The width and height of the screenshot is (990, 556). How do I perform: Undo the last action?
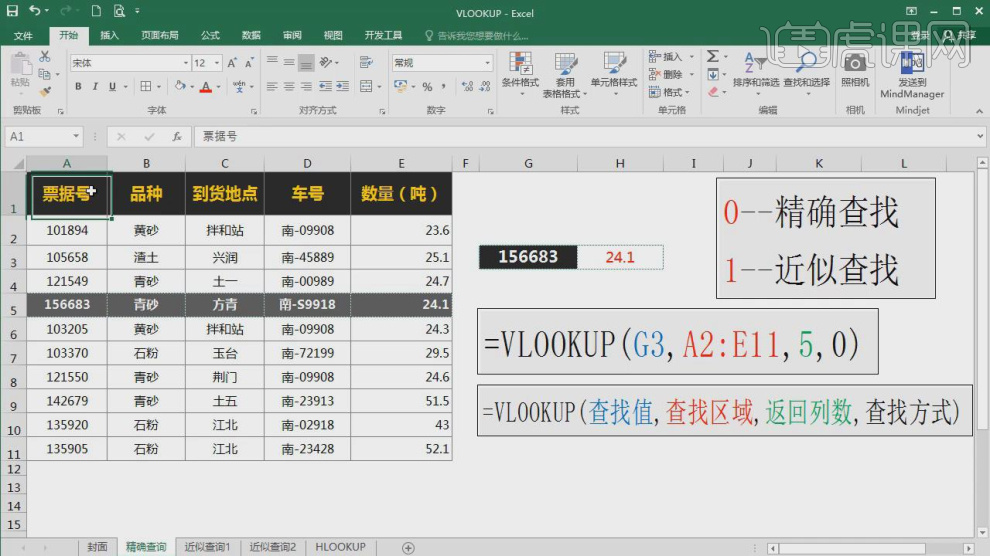(x=35, y=11)
